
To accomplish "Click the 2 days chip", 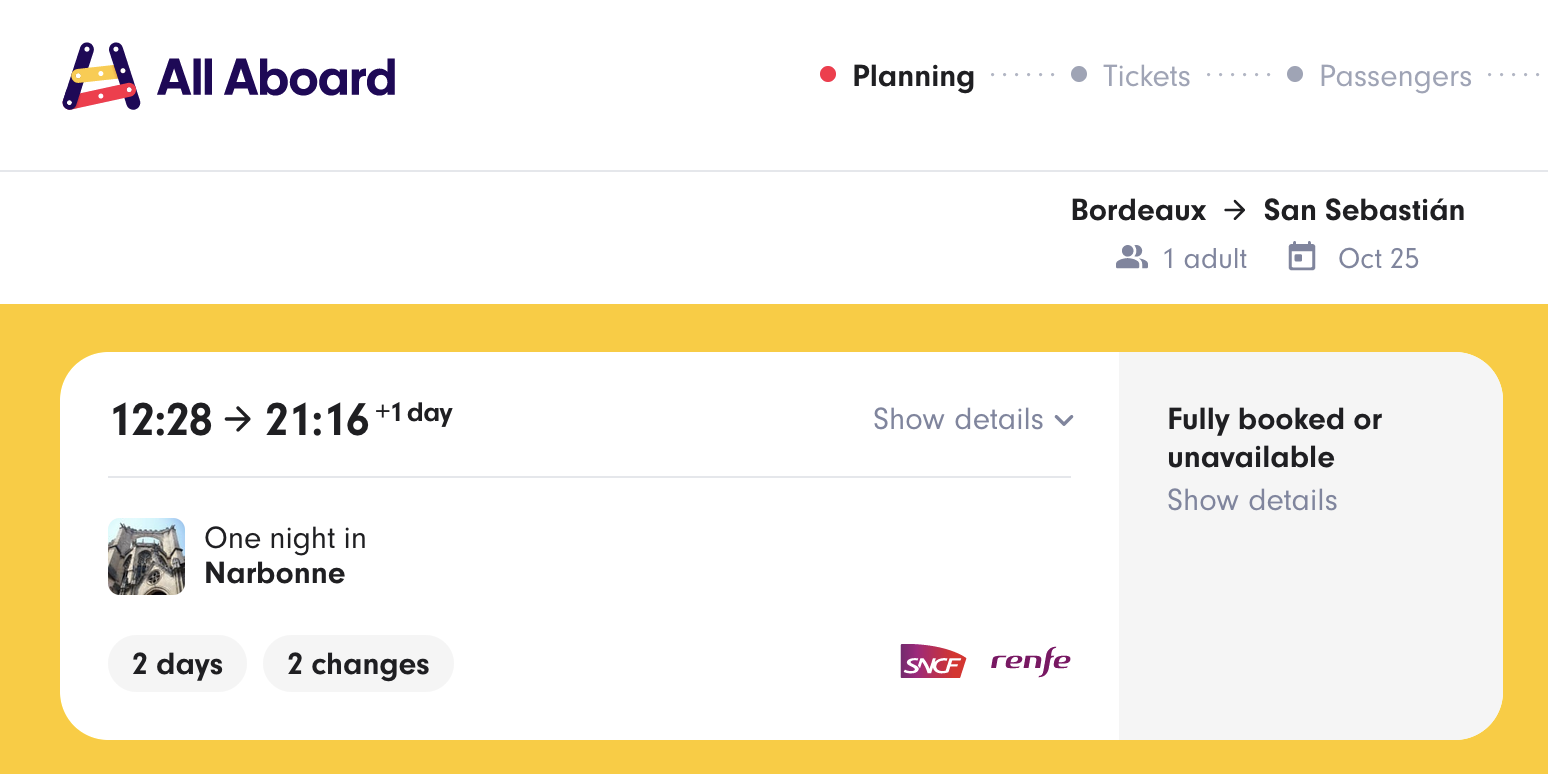I will click(x=177, y=664).
